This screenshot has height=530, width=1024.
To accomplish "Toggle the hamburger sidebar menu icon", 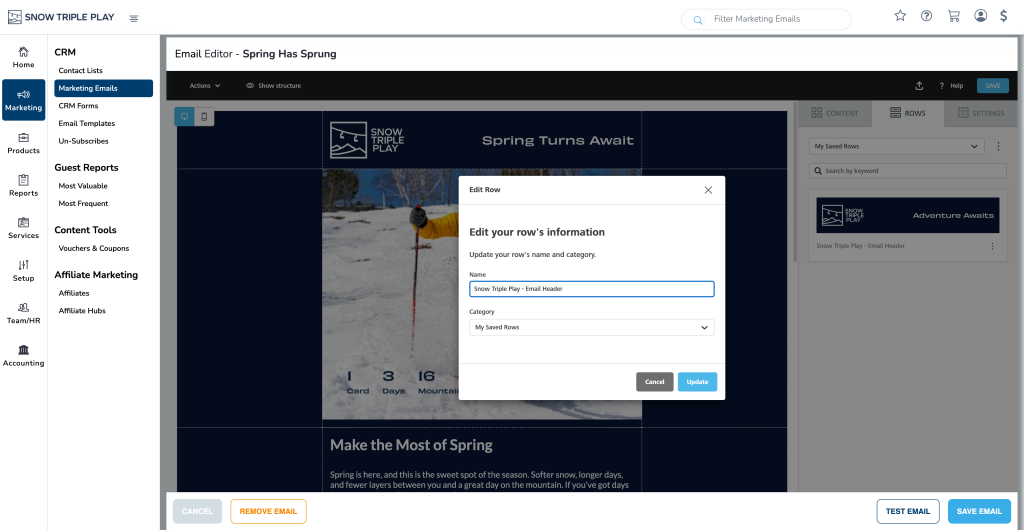I will tap(134, 18).
